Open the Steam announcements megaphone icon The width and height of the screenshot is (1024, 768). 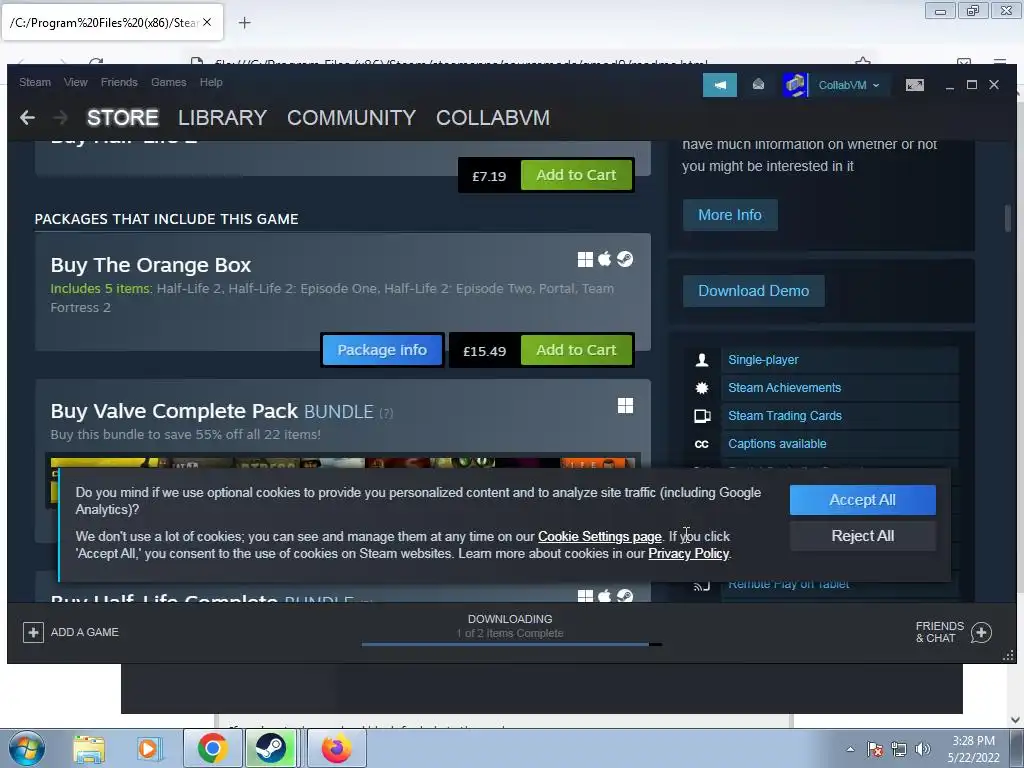pyautogui.click(x=720, y=85)
